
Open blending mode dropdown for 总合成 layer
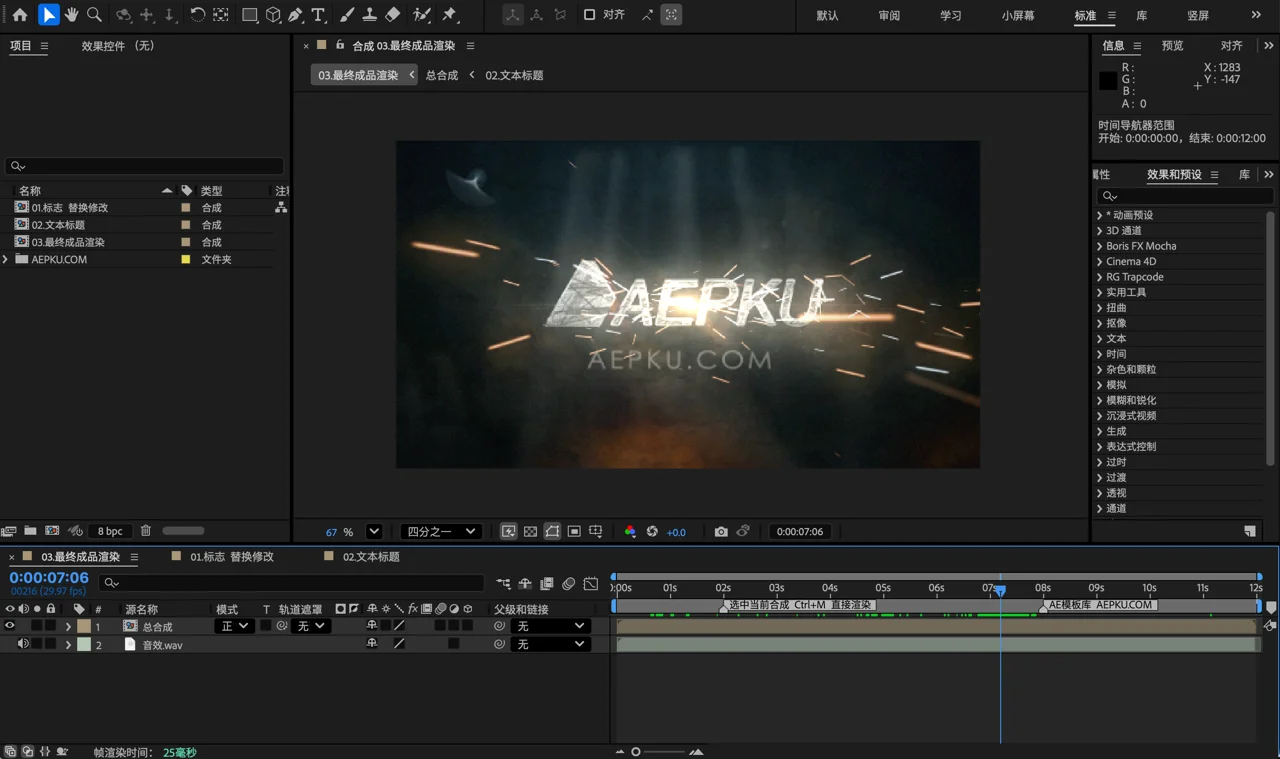click(235, 626)
